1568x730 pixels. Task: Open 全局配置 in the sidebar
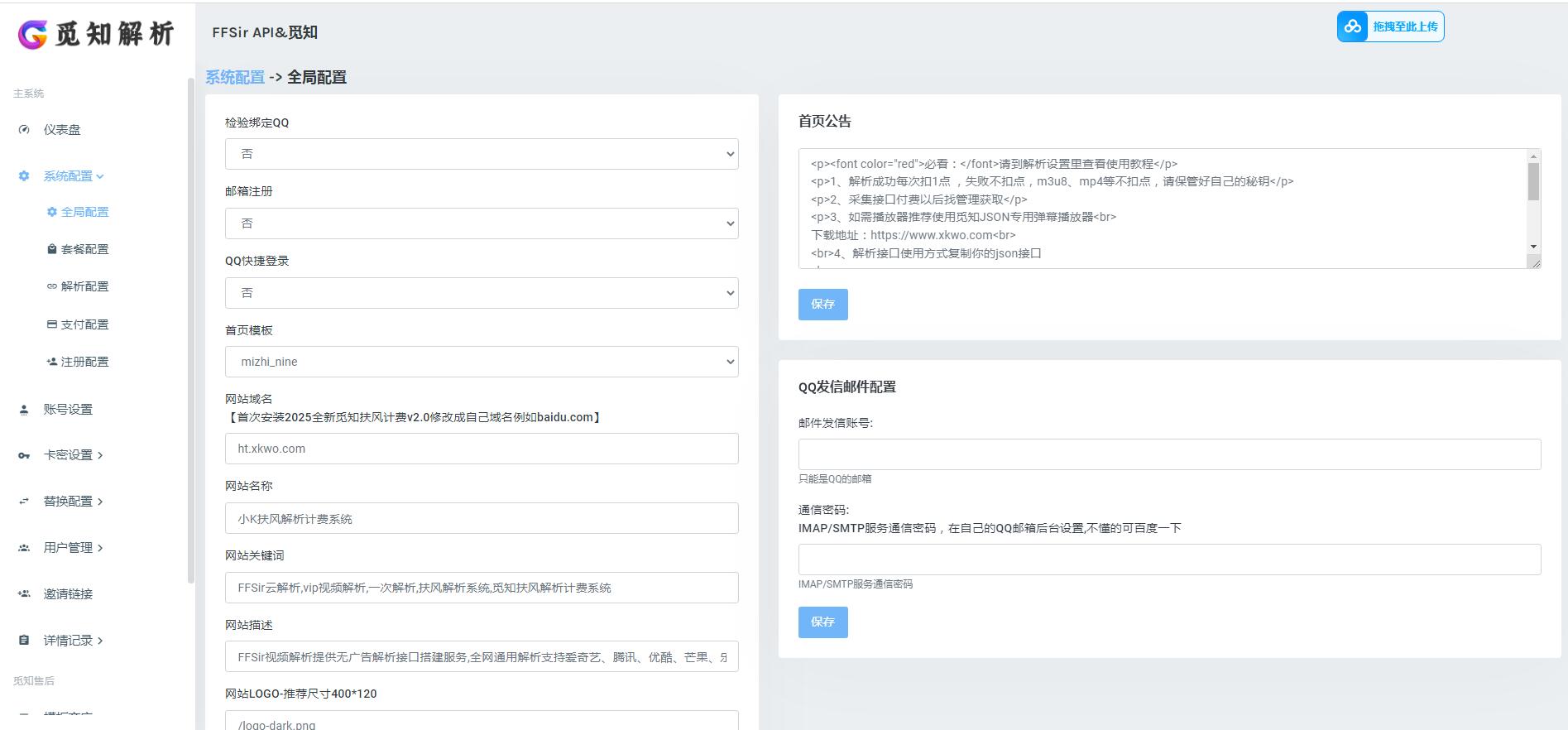84,212
